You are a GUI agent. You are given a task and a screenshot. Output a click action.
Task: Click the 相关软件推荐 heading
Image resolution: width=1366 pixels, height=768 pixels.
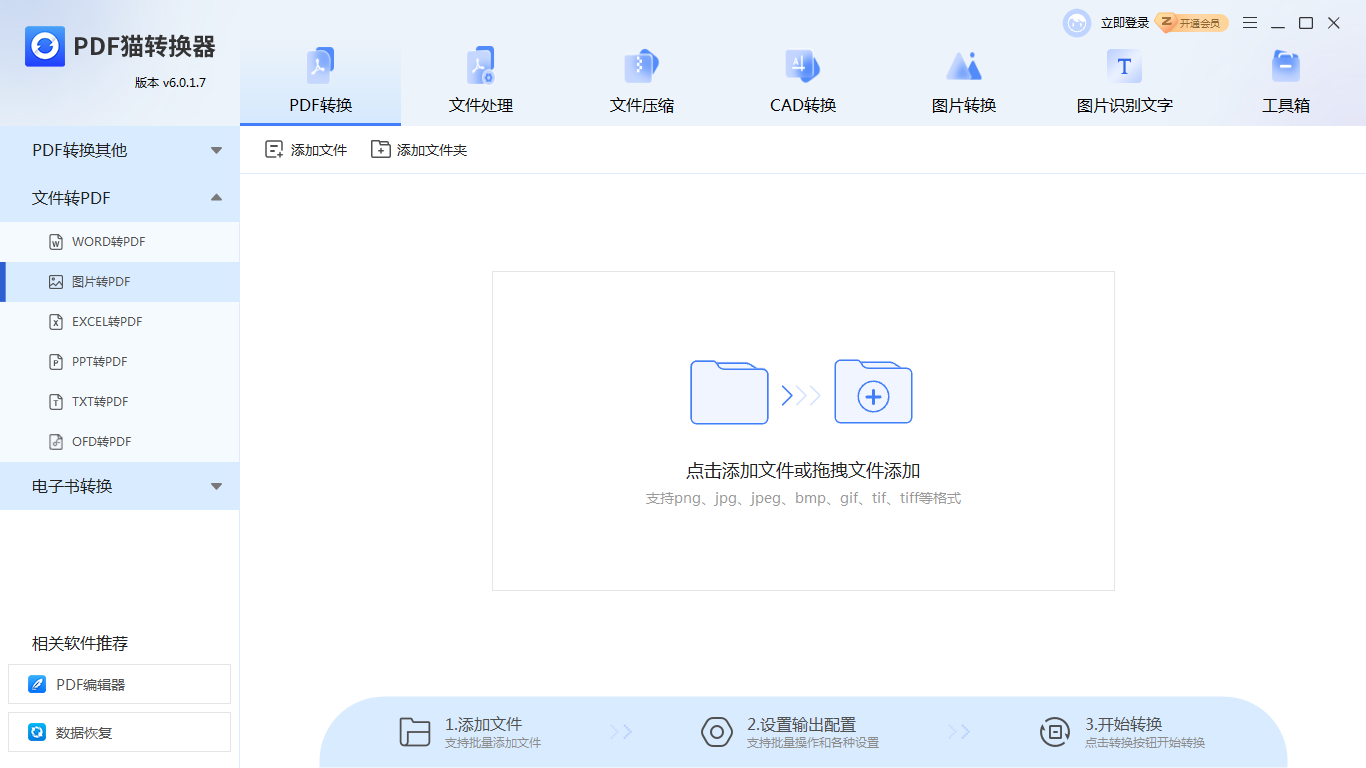(80, 643)
